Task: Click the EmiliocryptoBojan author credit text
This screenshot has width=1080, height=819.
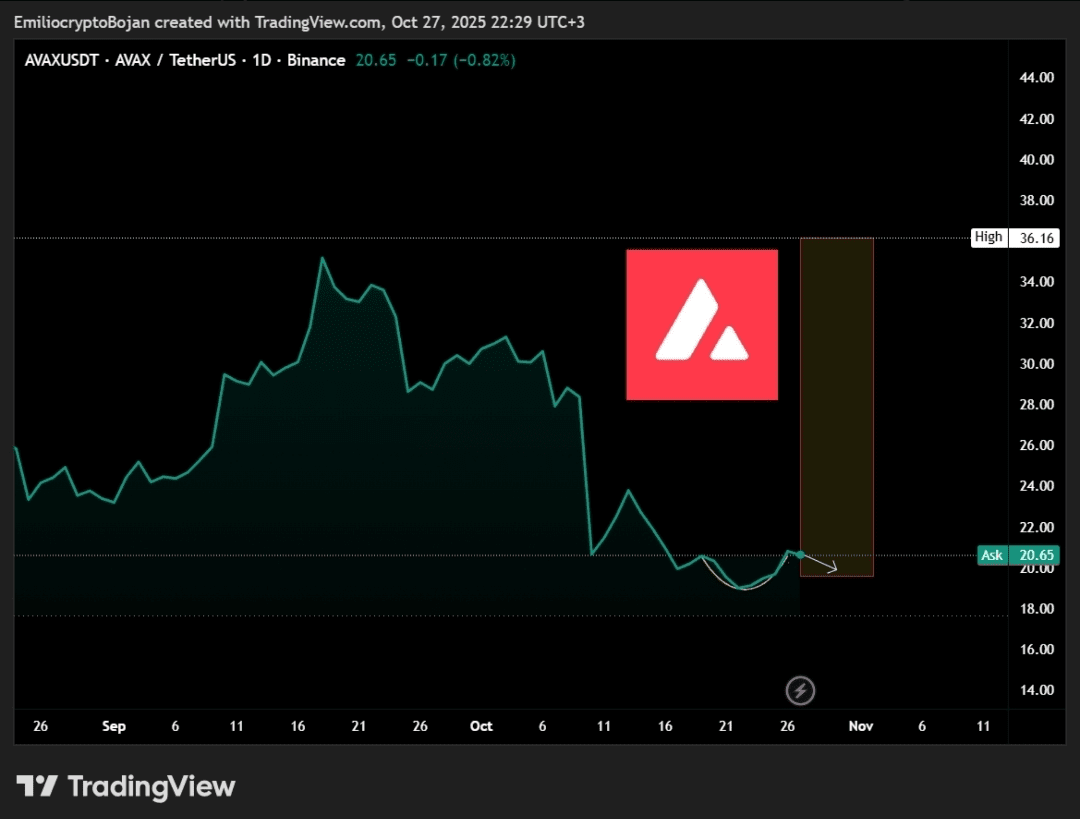Action: [x=81, y=22]
